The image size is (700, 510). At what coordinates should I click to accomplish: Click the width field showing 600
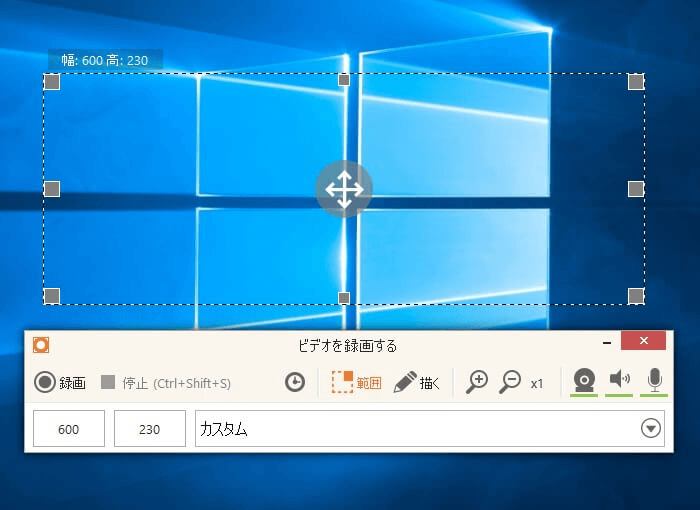(69, 429)
